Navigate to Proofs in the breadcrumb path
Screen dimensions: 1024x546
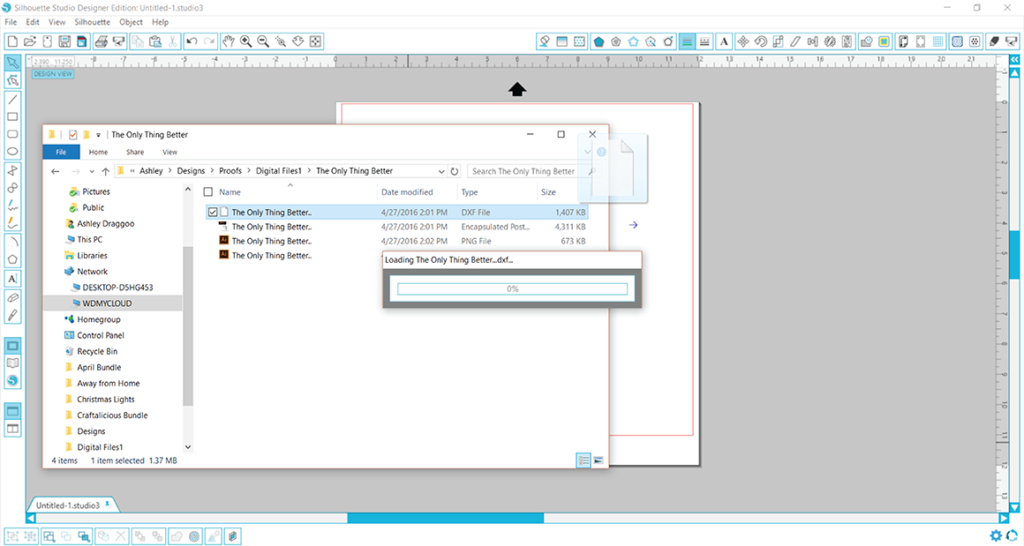(x=230, y=171)
